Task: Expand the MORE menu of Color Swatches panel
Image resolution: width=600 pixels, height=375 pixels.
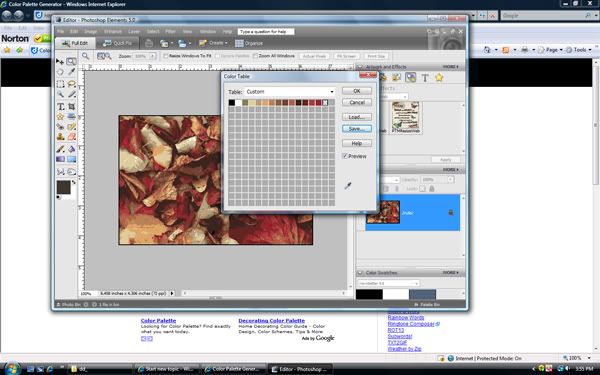Action: pos(451,273)
